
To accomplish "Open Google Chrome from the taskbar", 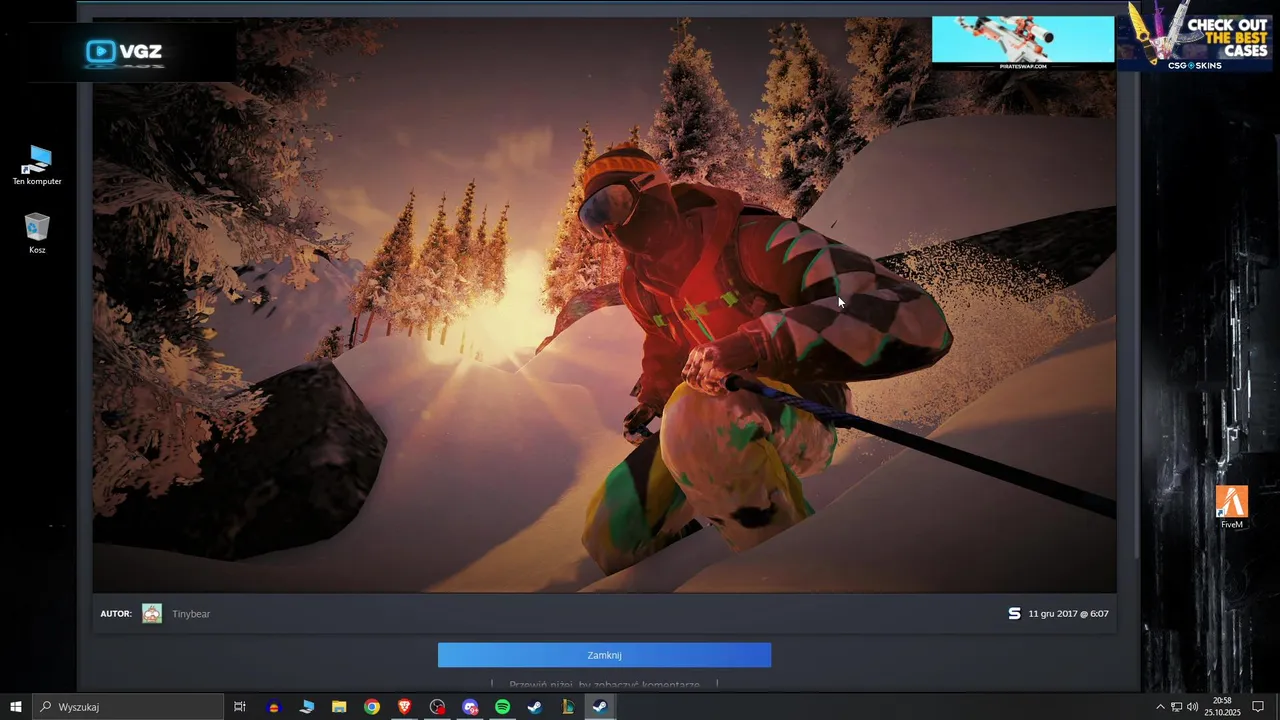I will [x=372, y=707].
